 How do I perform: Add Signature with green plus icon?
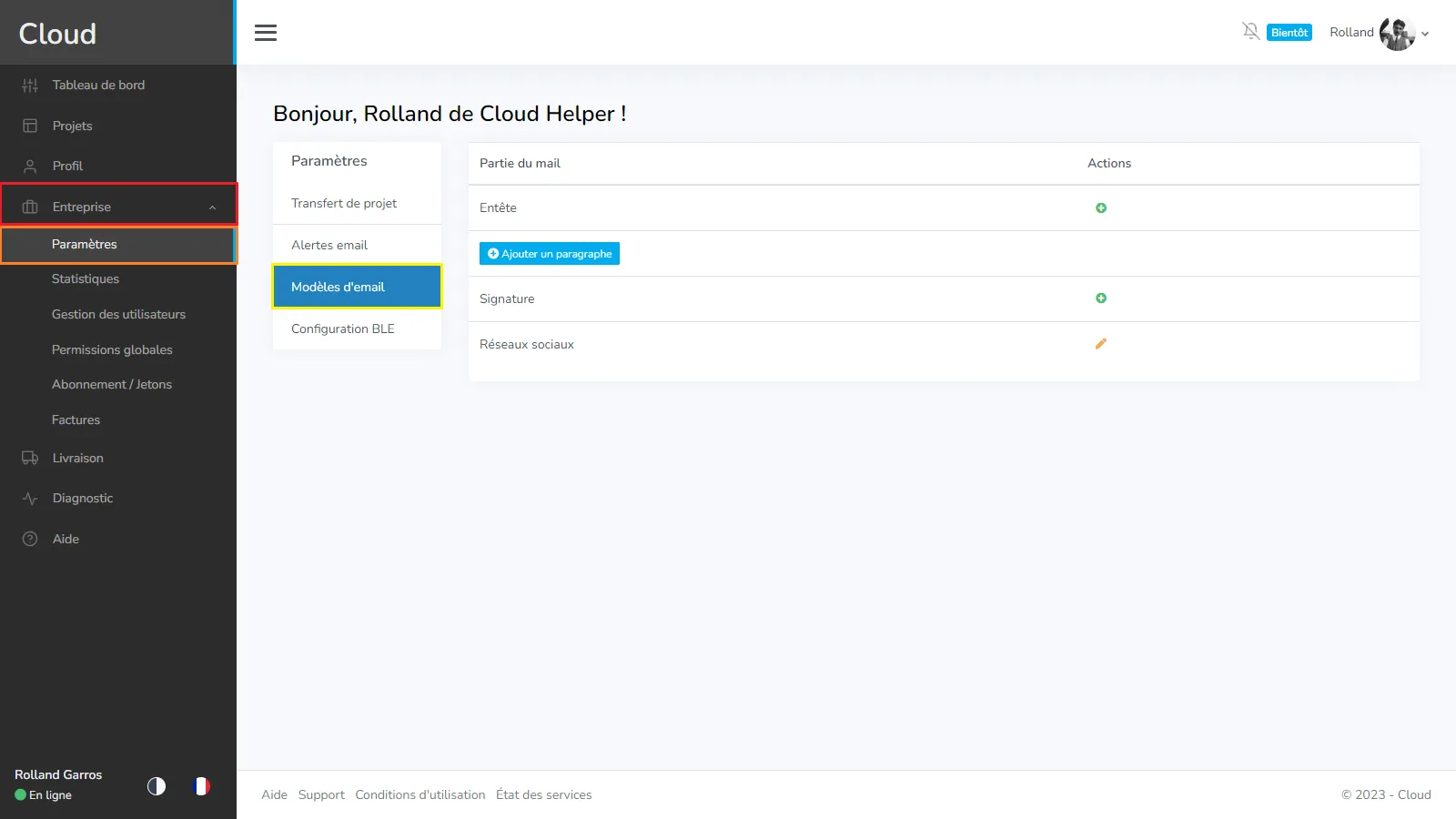1100,298
